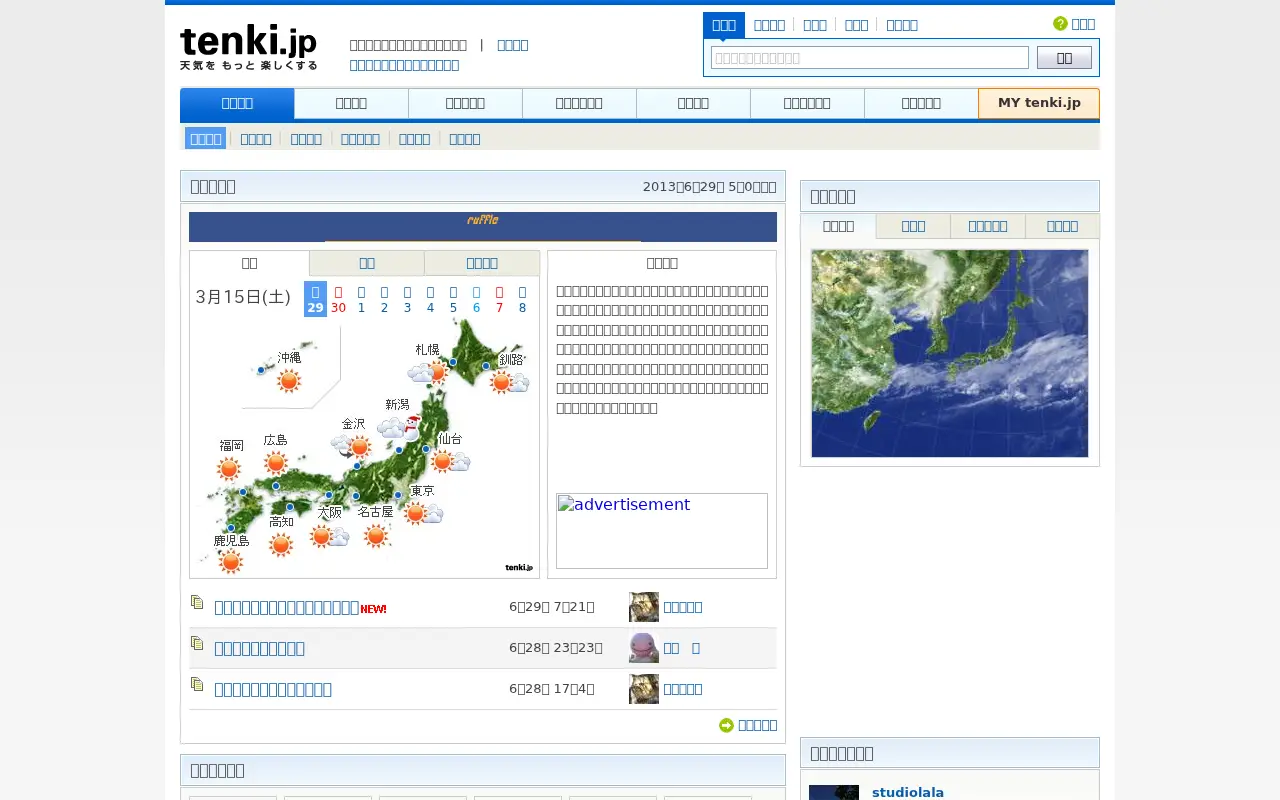Open the cat avatar in the 17:04 row

tap(644, 689)
